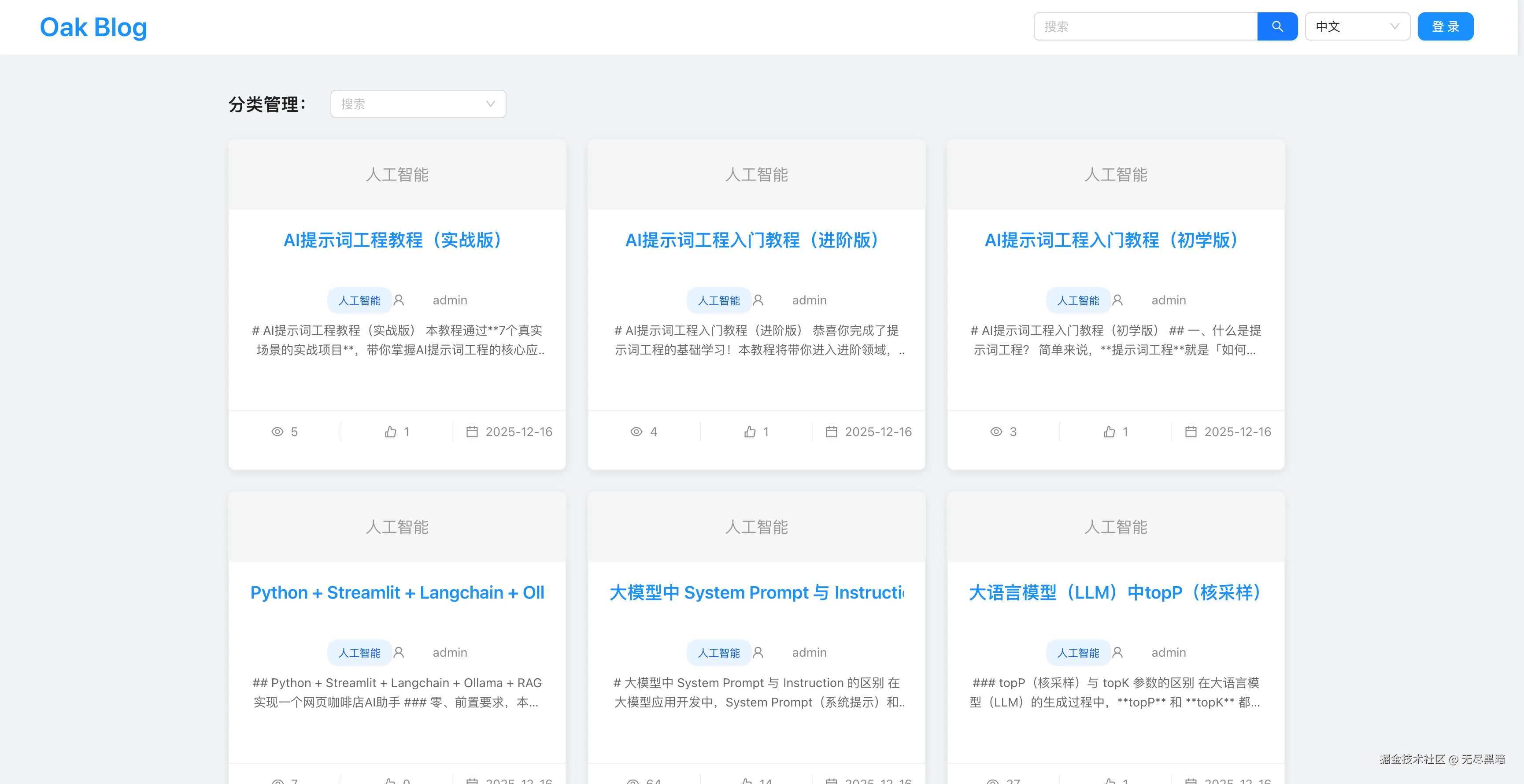Click thumbs-up icon on 初学版 card
Screen dimensions: 1524x784
point(1109,432)
